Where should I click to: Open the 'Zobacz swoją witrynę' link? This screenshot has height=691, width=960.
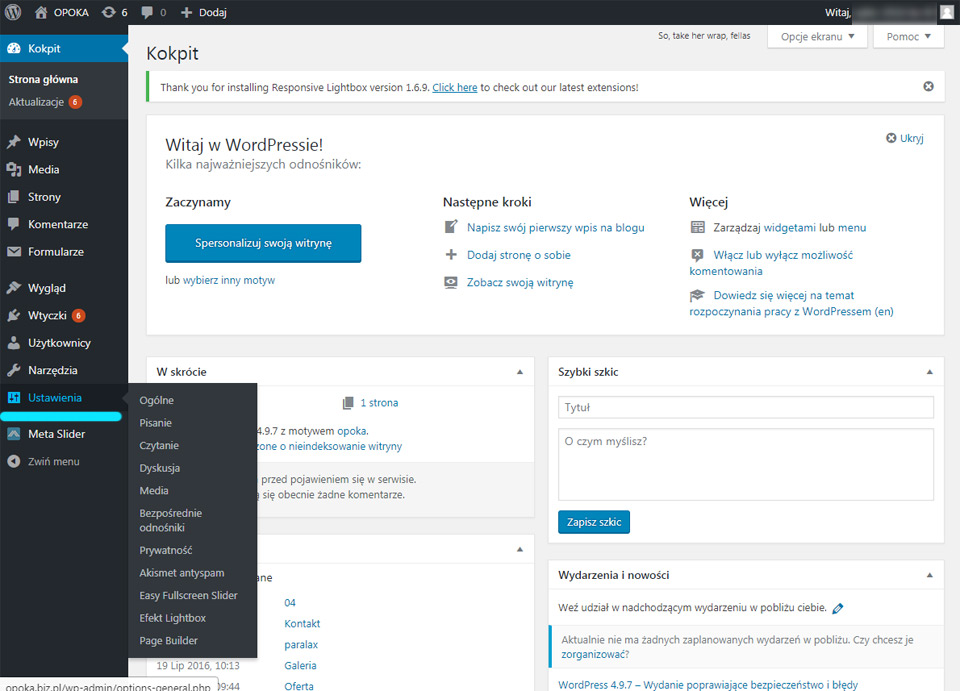click(520, 283)
